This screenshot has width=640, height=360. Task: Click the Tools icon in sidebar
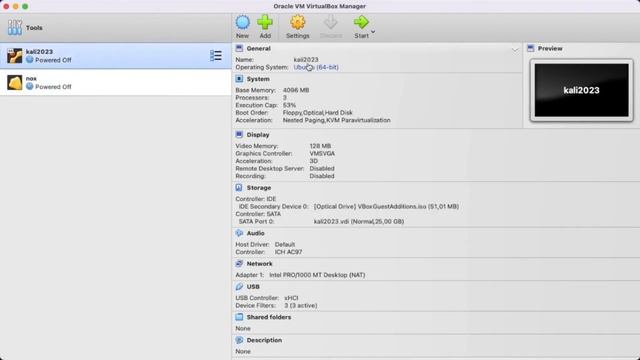[15, 28]
